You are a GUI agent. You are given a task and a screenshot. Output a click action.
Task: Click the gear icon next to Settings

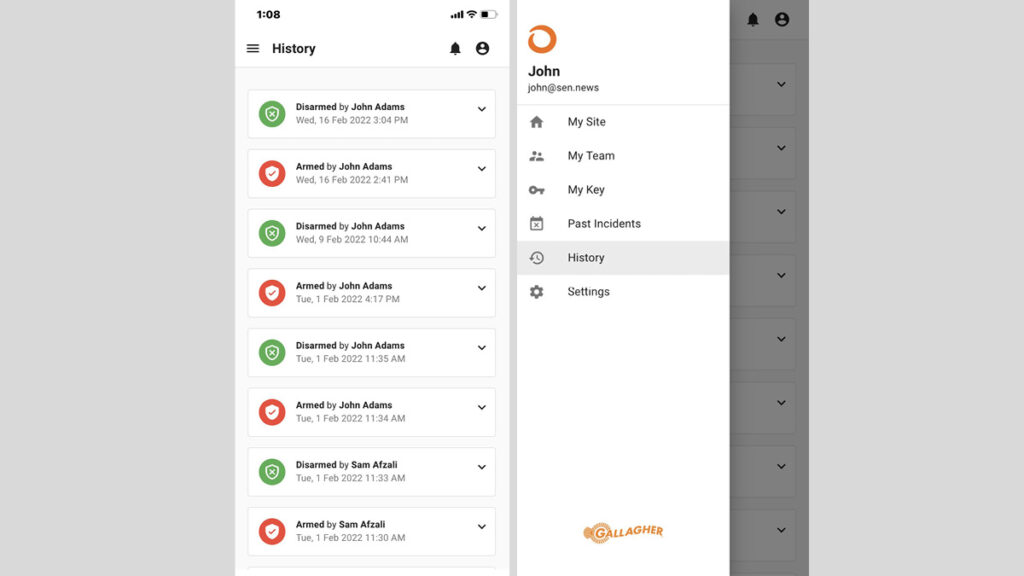pos(537,292)
